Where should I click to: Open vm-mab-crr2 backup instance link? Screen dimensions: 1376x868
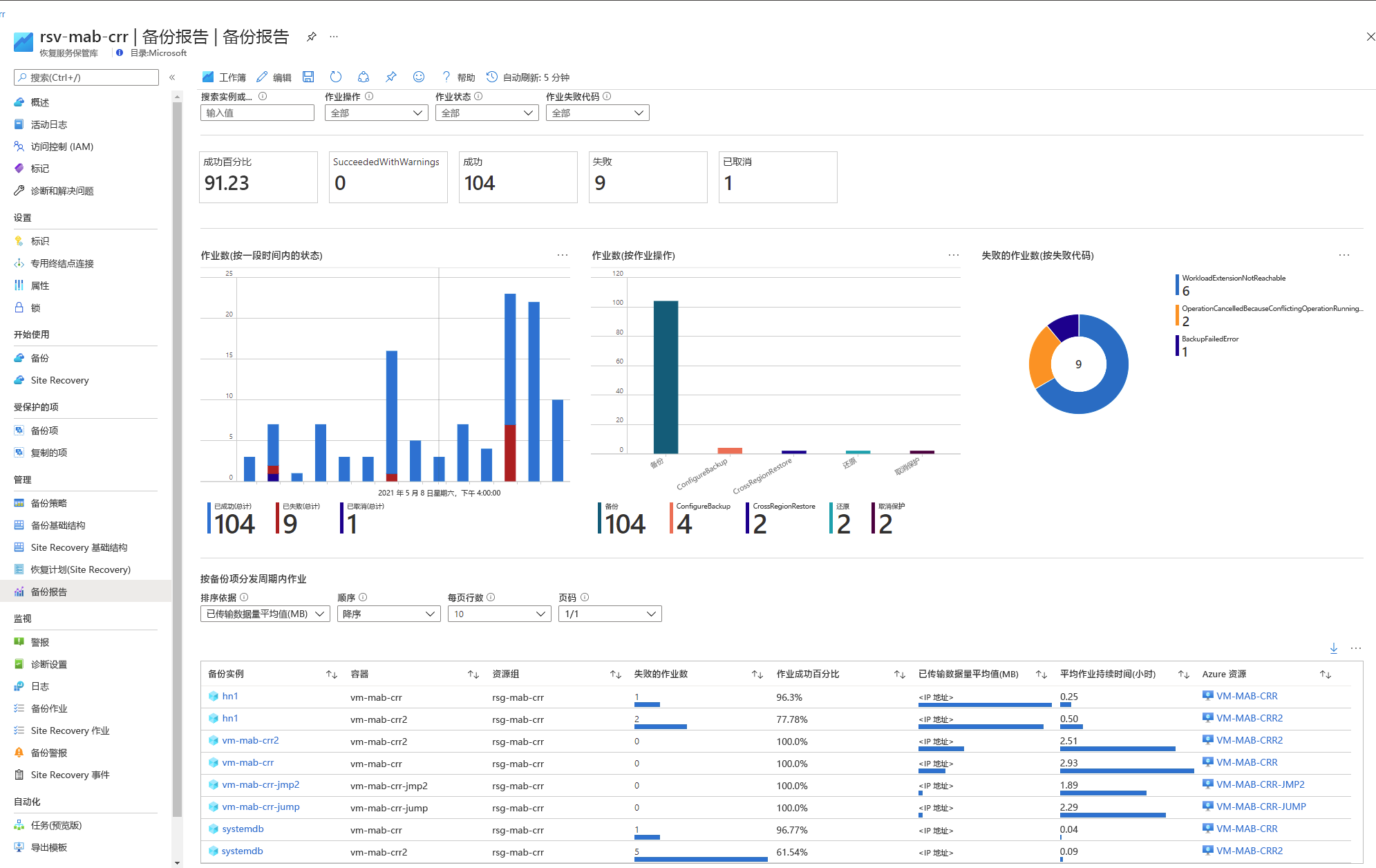click(x=250, y=740)
